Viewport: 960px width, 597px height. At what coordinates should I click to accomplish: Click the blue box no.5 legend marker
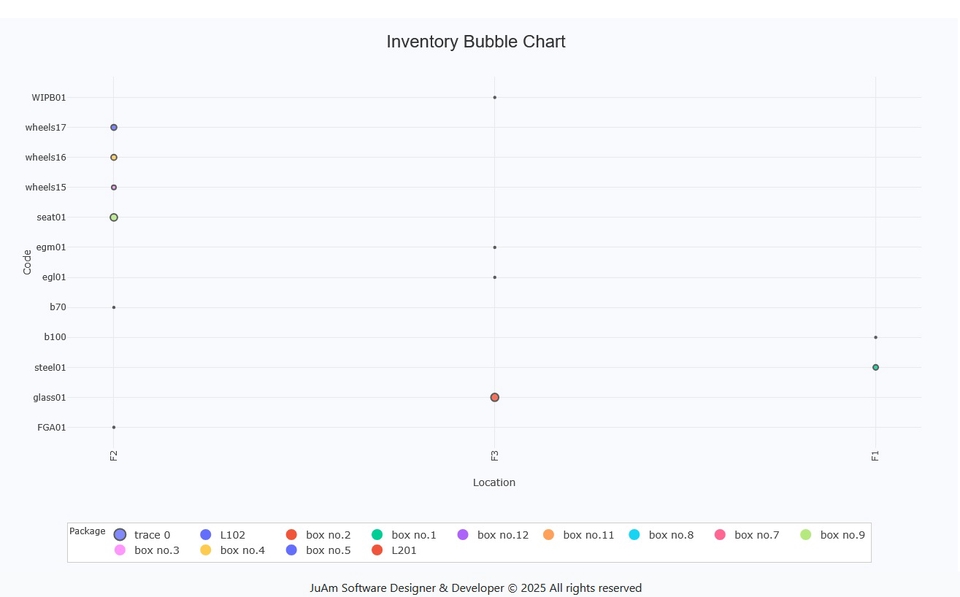click(x=292, y=550)
